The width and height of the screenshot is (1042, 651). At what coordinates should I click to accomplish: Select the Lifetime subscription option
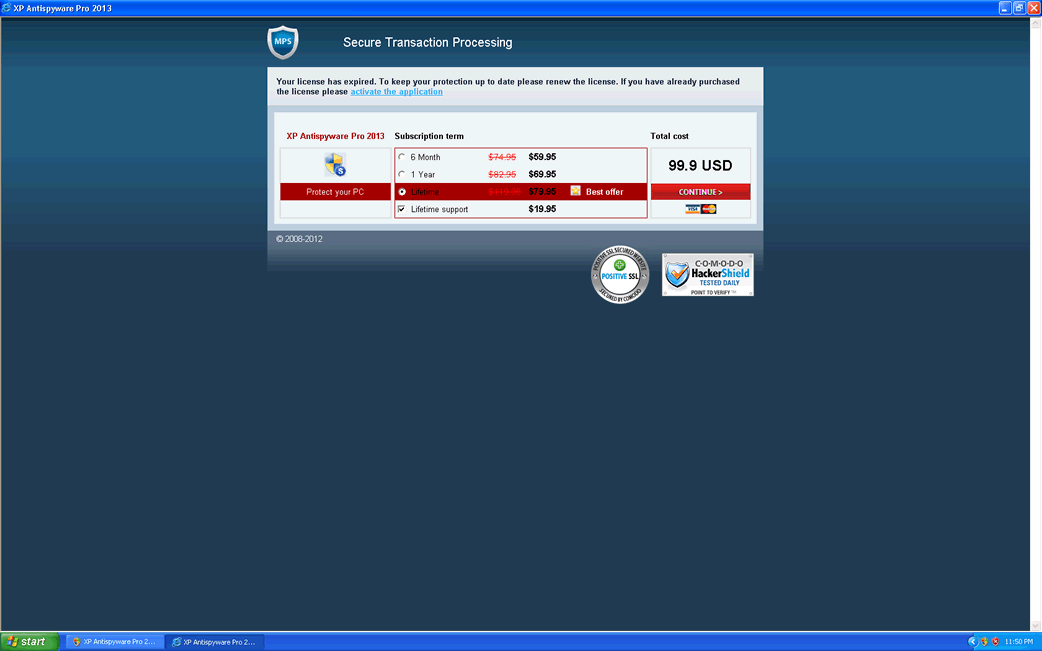(401, 190)
